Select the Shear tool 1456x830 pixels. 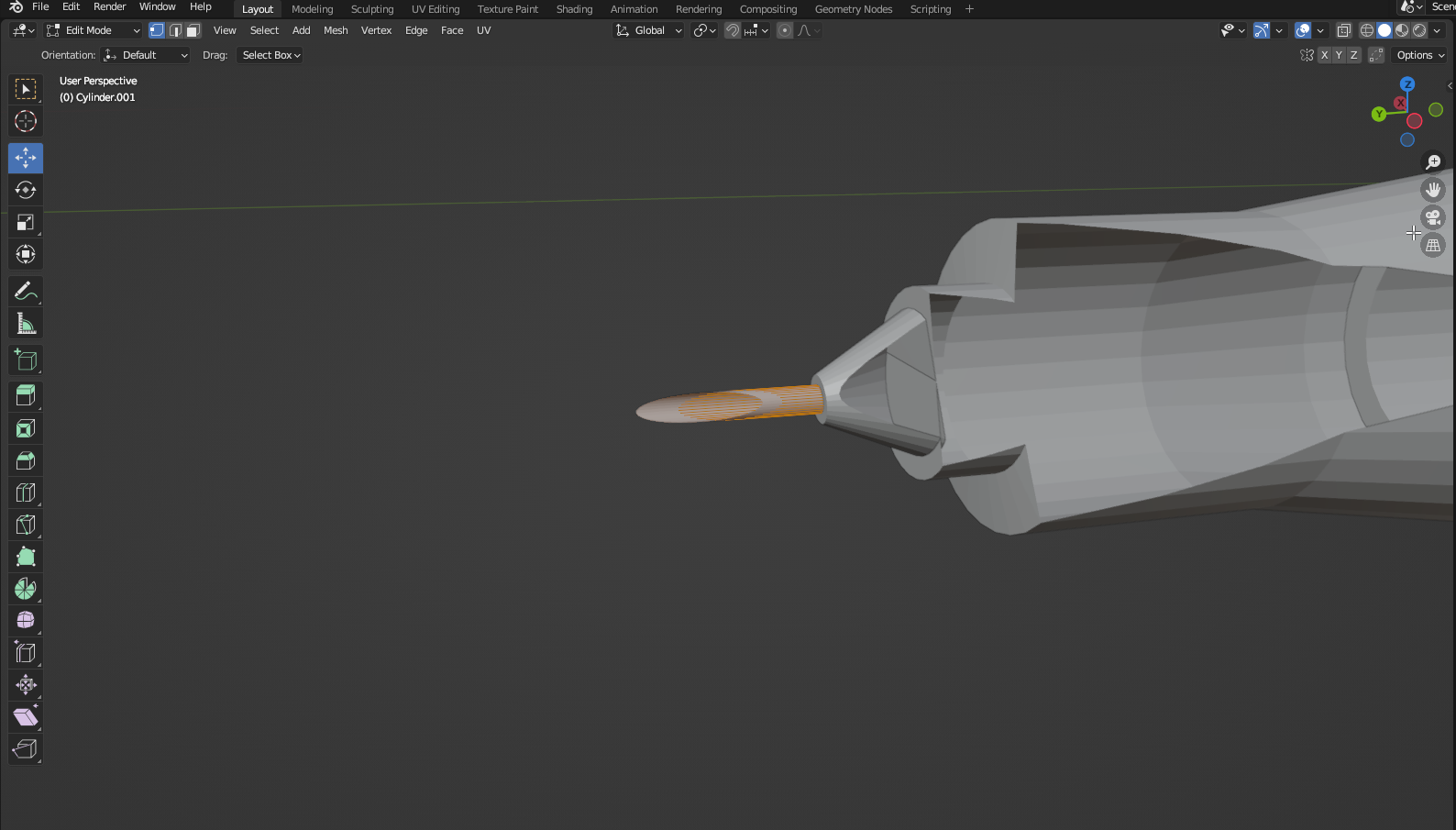point(26,717)
